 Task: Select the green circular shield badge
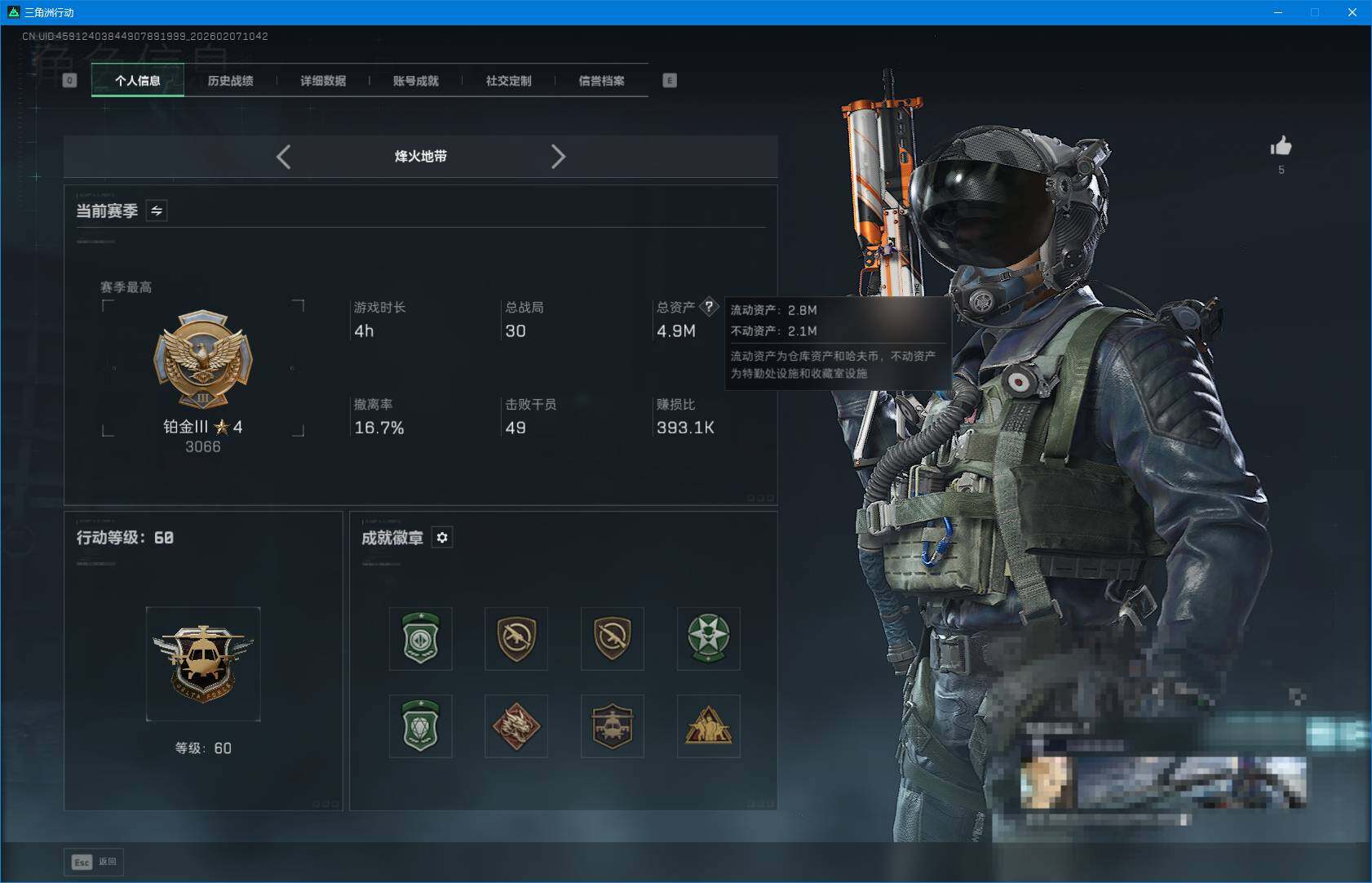pos(421,639)
